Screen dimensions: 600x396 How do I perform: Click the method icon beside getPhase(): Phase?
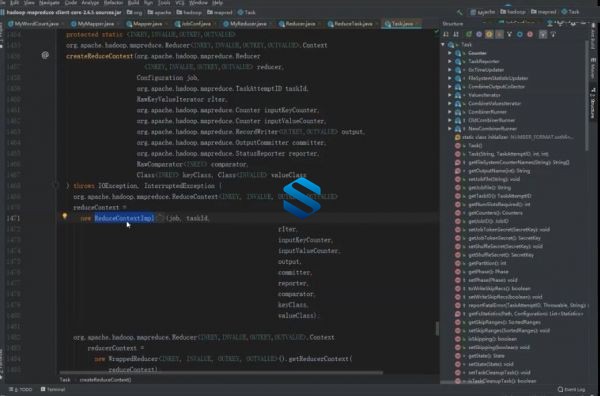tap(458, 272)
